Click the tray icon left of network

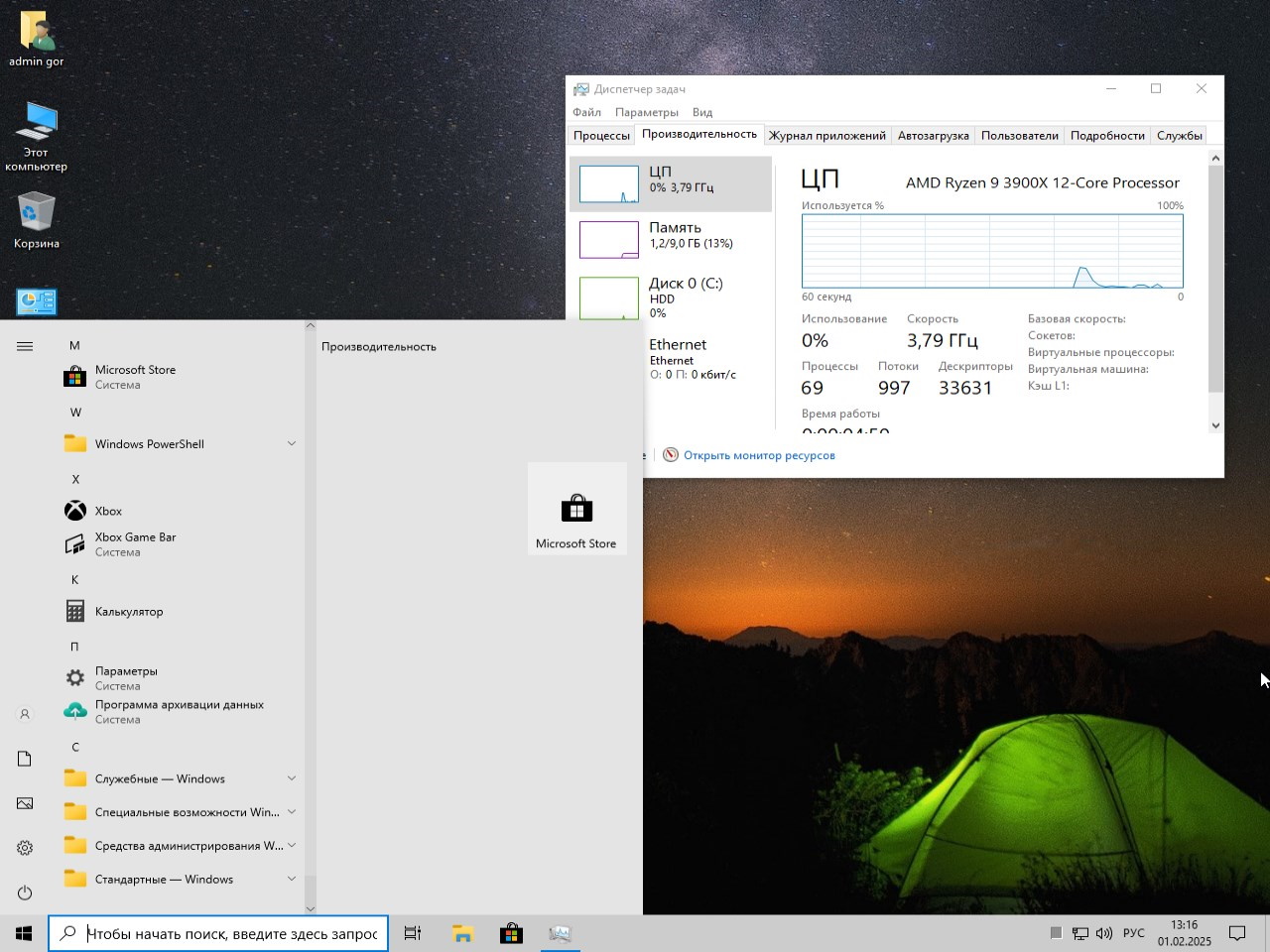click(1057, 933)
